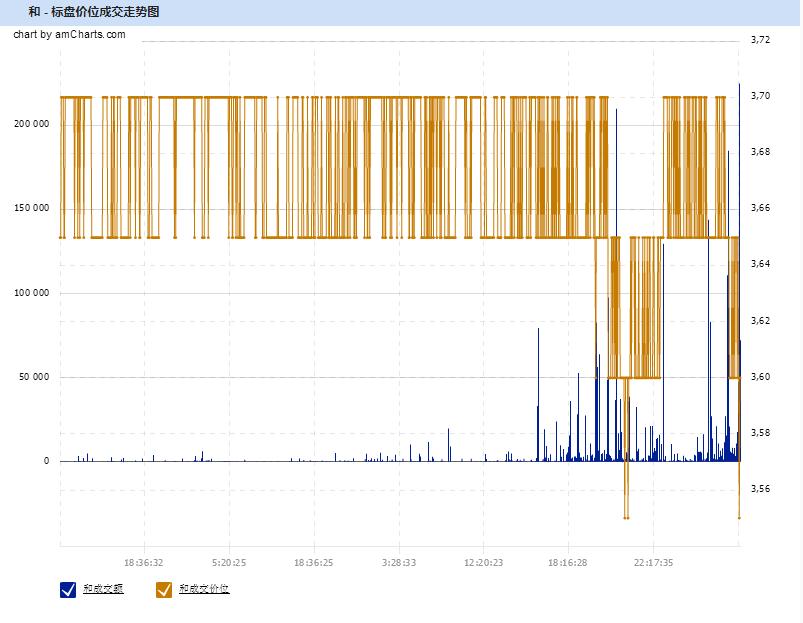Image resolution: width=803 pixels, height=623 pixels.
Task: Select the 18:36:25 time axis label
Action: click(x=313, y=563)
